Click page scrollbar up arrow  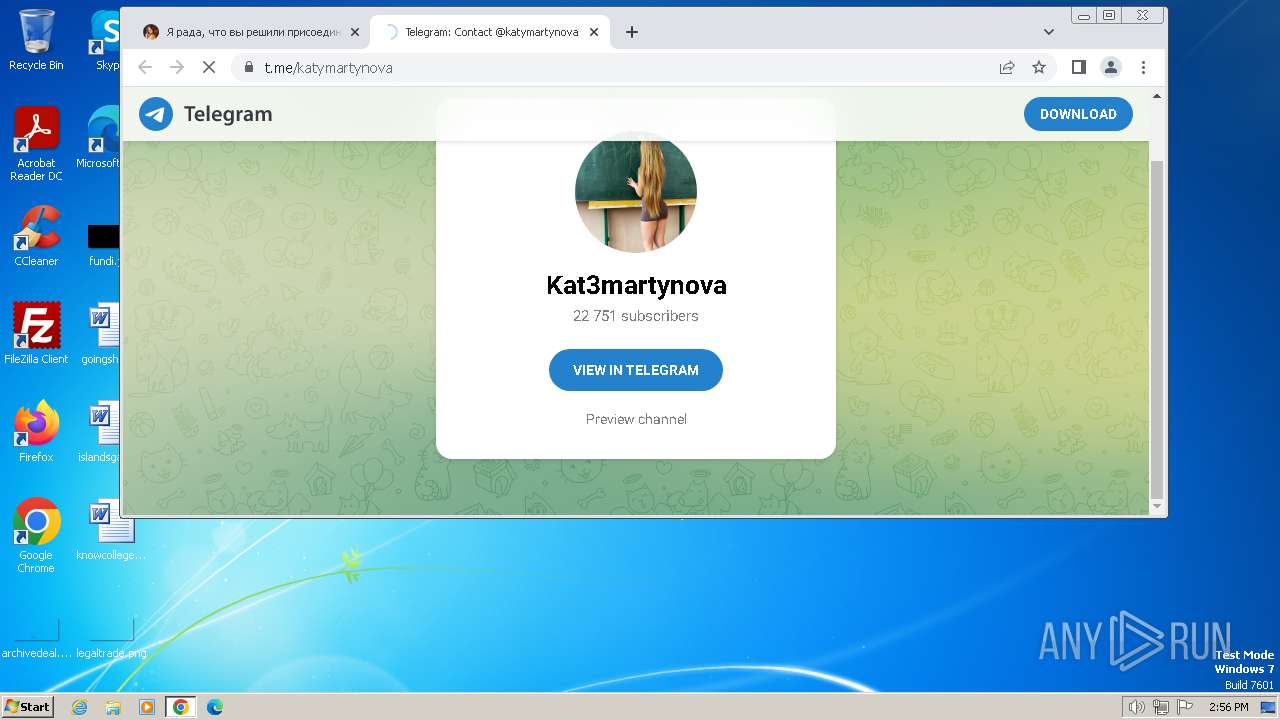tap(1157, 96)
